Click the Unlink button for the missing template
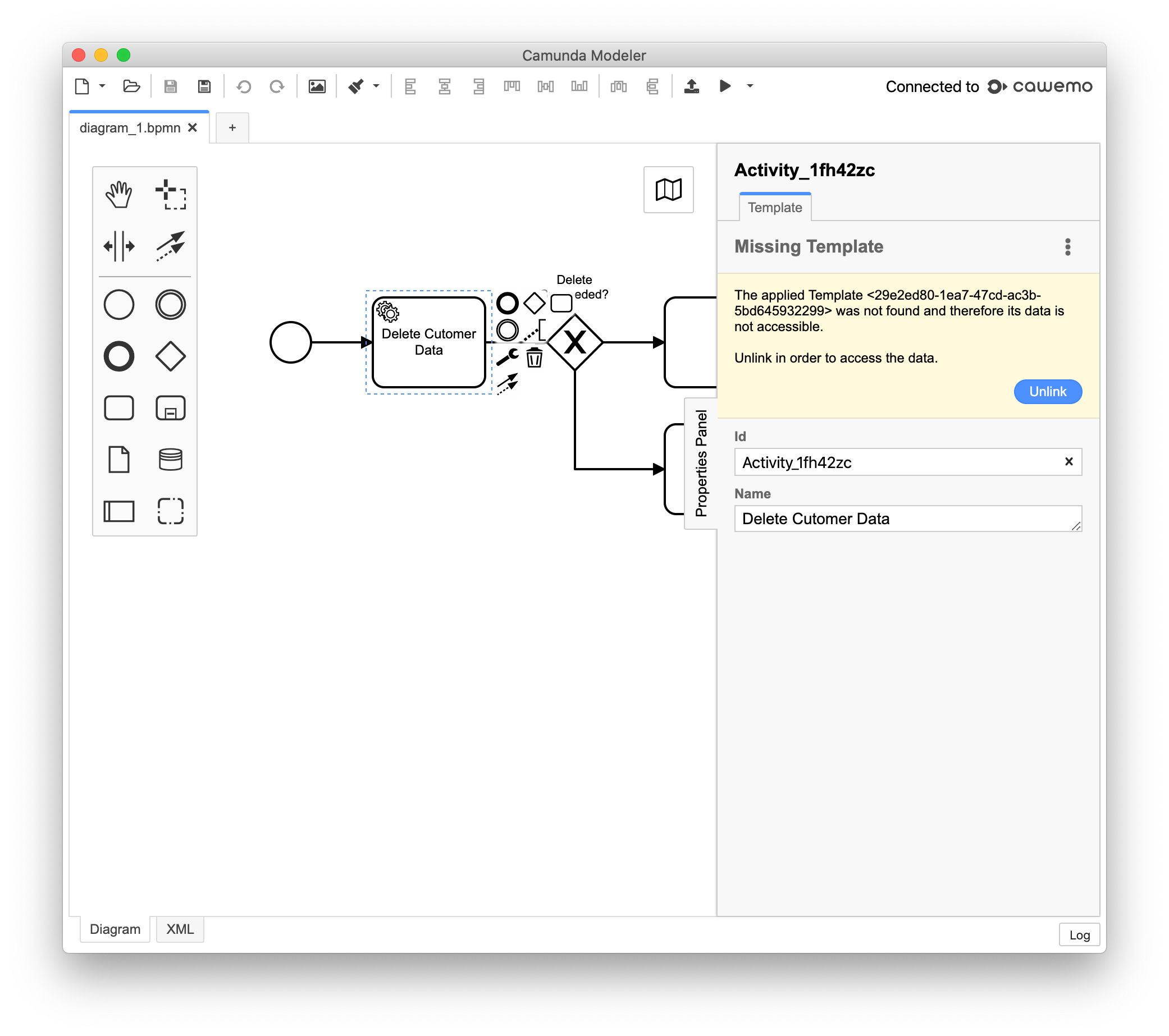 tap(1047, 392)
